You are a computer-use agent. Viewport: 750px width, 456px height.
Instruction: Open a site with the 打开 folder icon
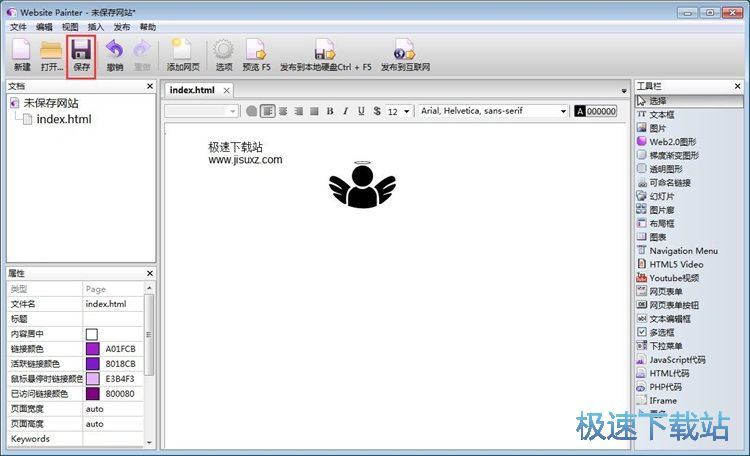(x=51, y=50)
